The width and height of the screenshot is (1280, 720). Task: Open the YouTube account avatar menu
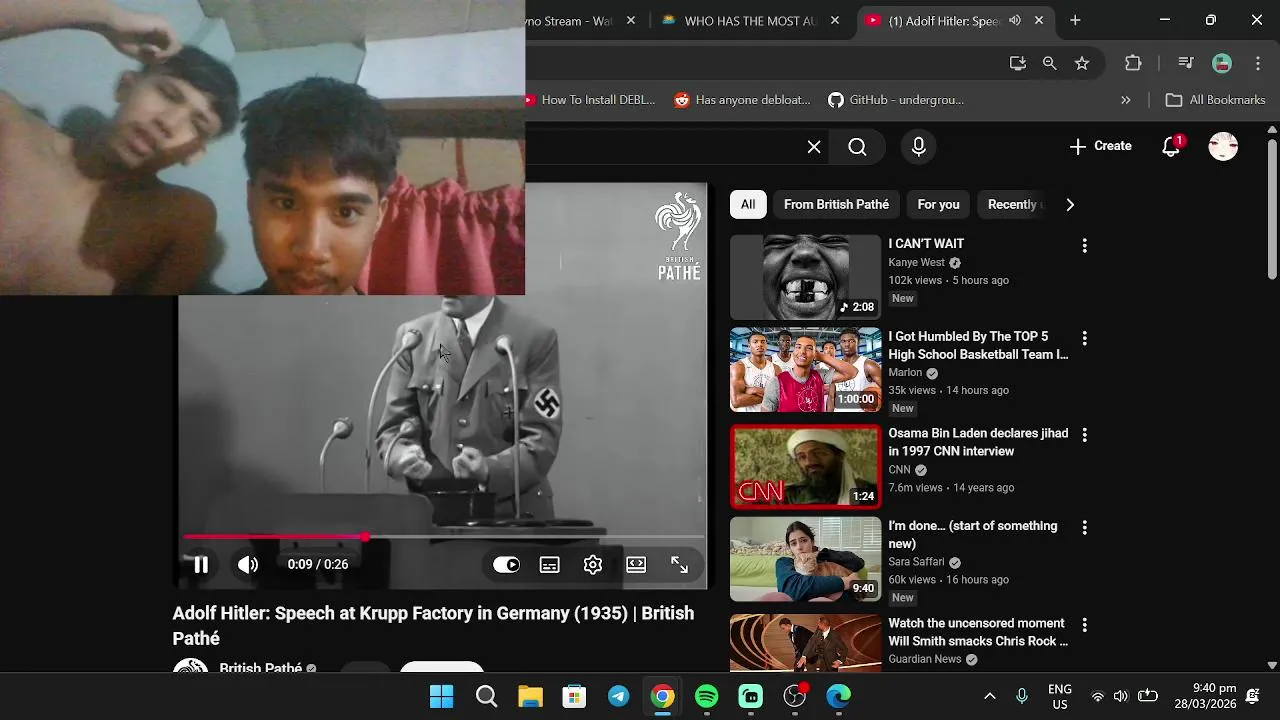(x=1223, y=146)
